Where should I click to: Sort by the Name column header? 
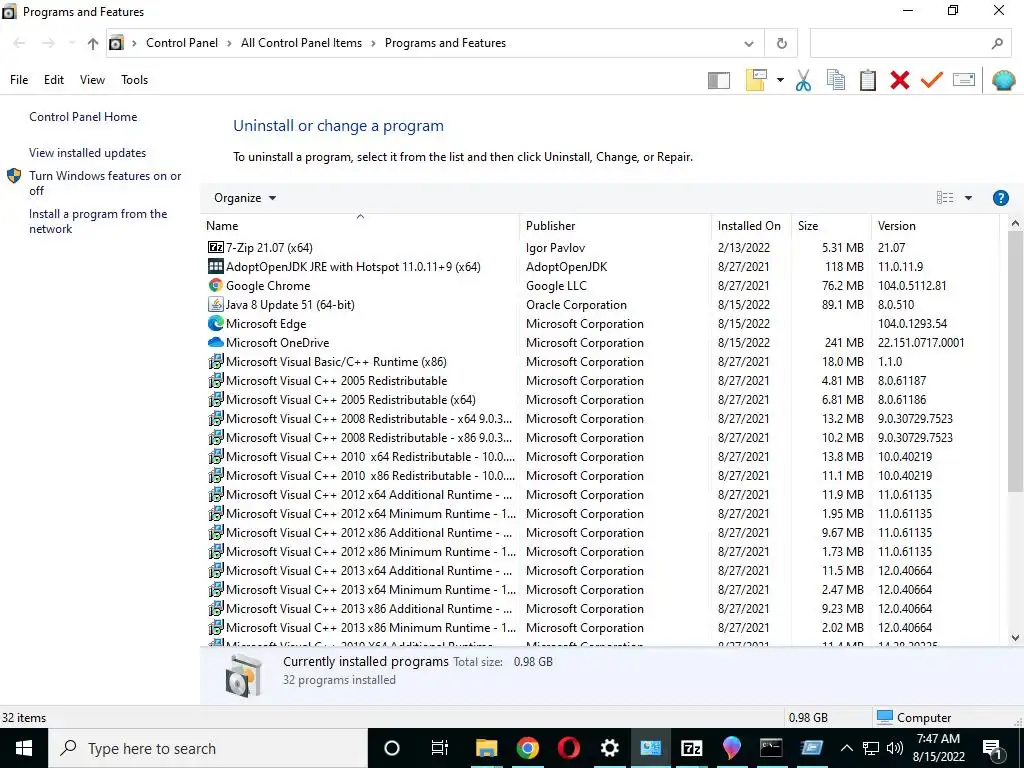coord(360,226)
